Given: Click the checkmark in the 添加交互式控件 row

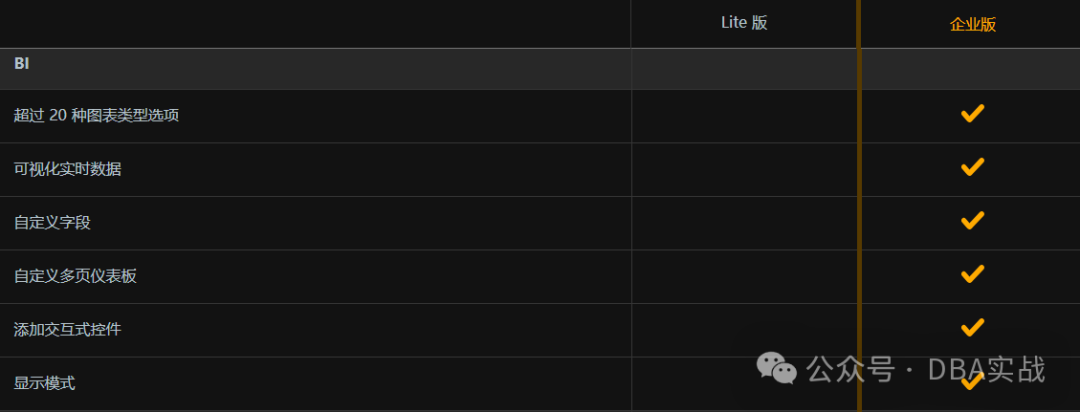Looking at the screenshot, I should click(x=972, y=328).
